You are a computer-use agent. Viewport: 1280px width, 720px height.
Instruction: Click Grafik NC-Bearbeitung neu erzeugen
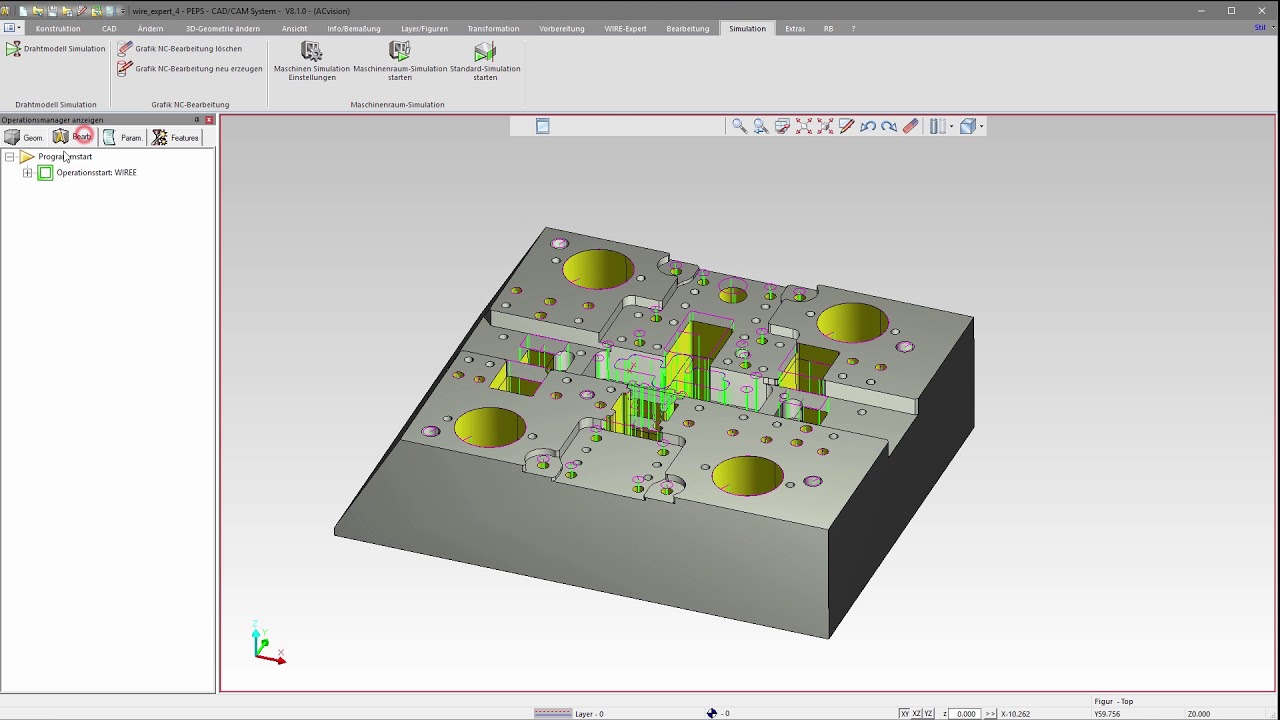coord(190,69)
